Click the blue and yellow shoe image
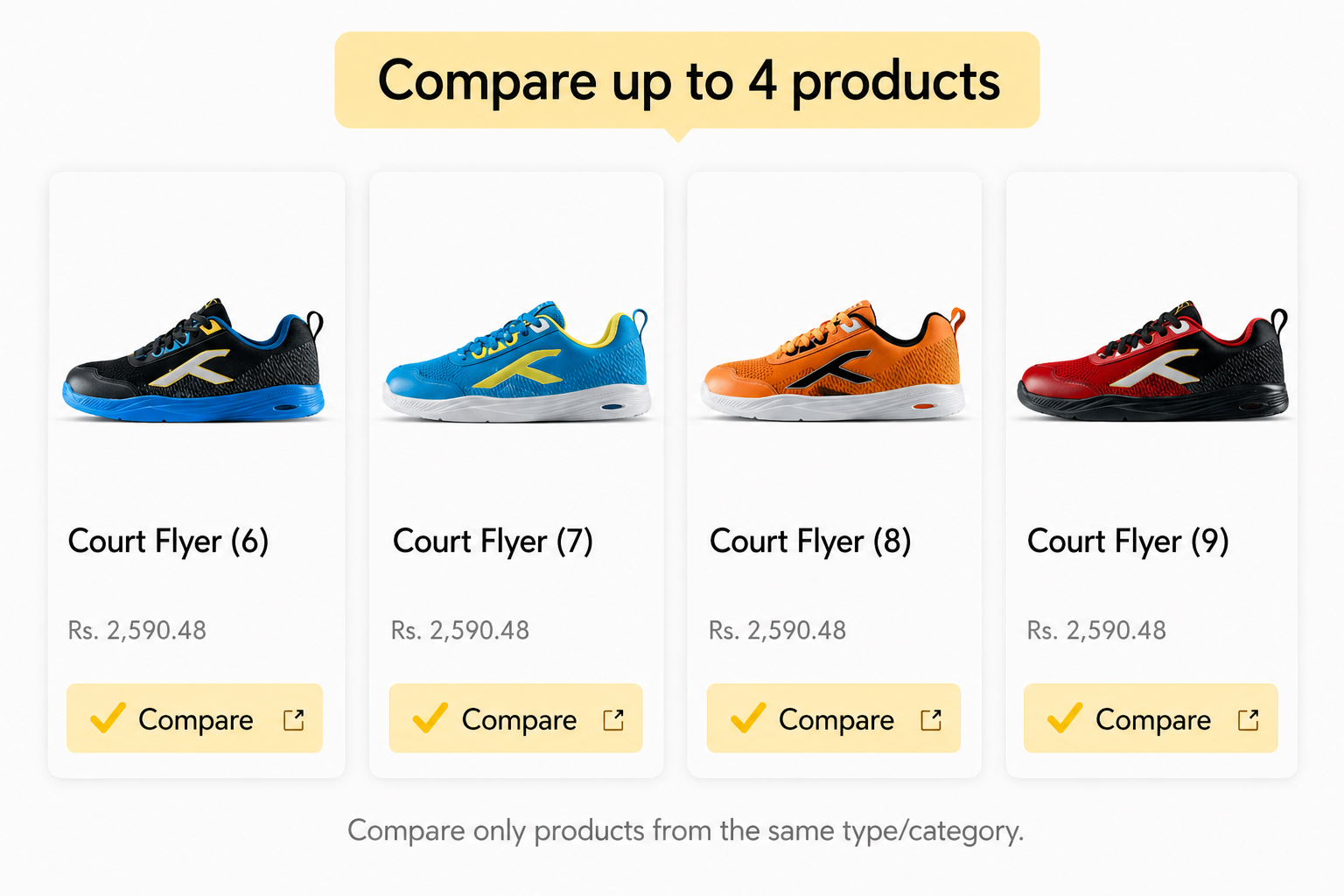 [x=516, y=362]
